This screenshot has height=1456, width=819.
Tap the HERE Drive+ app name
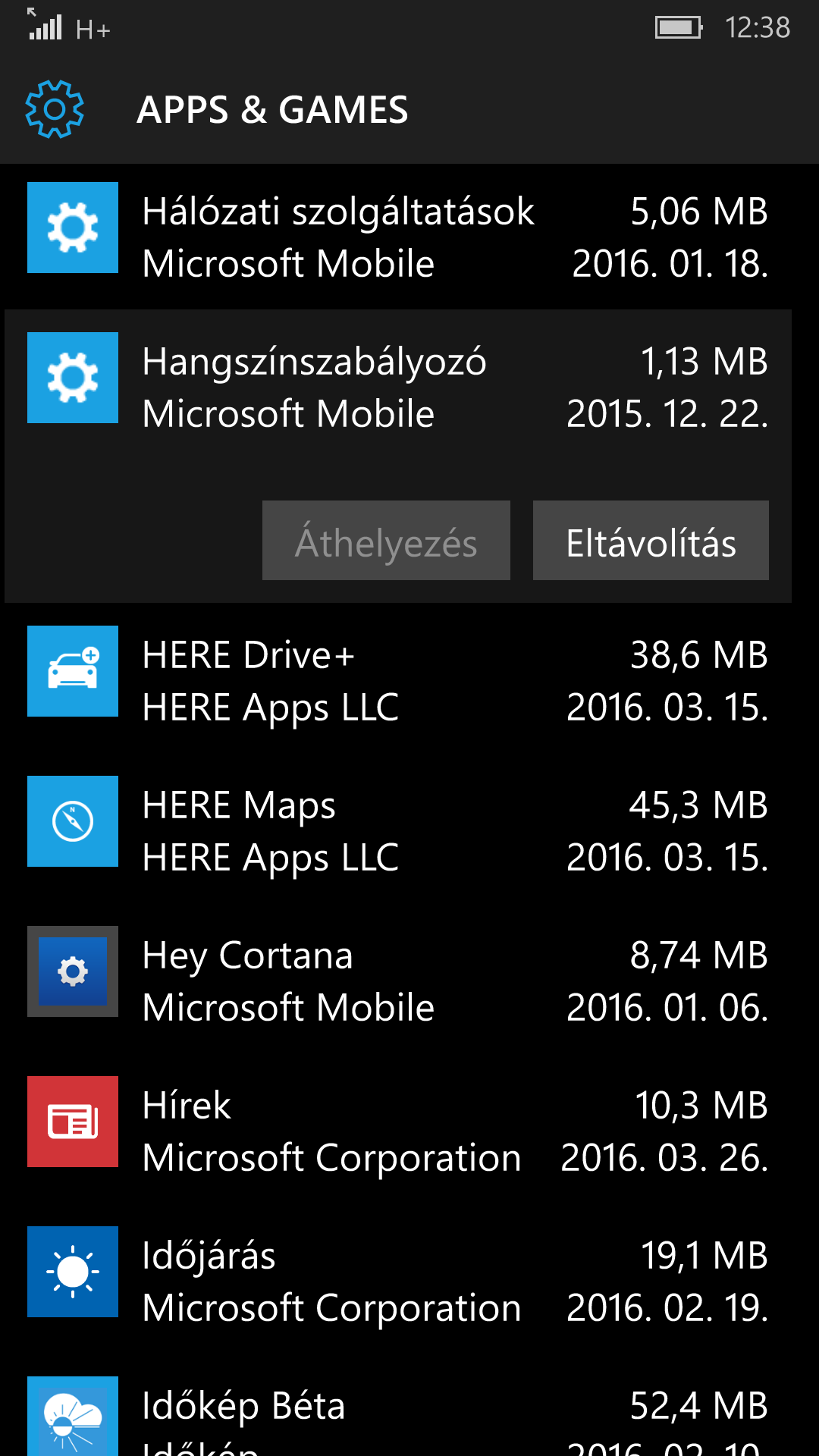pos(249,655)
